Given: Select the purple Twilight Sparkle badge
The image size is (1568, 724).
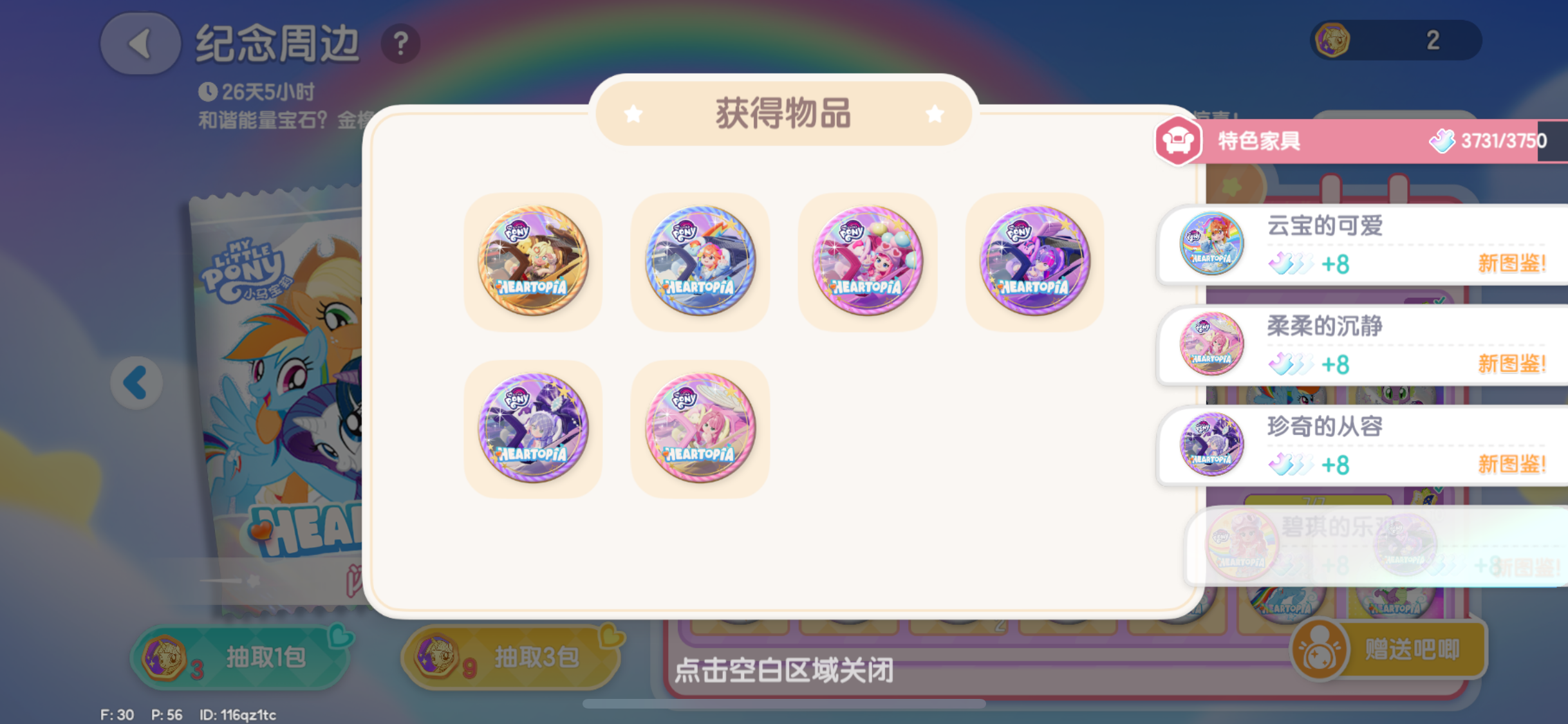Looking at the screenshot, I should pos(1035,261).
